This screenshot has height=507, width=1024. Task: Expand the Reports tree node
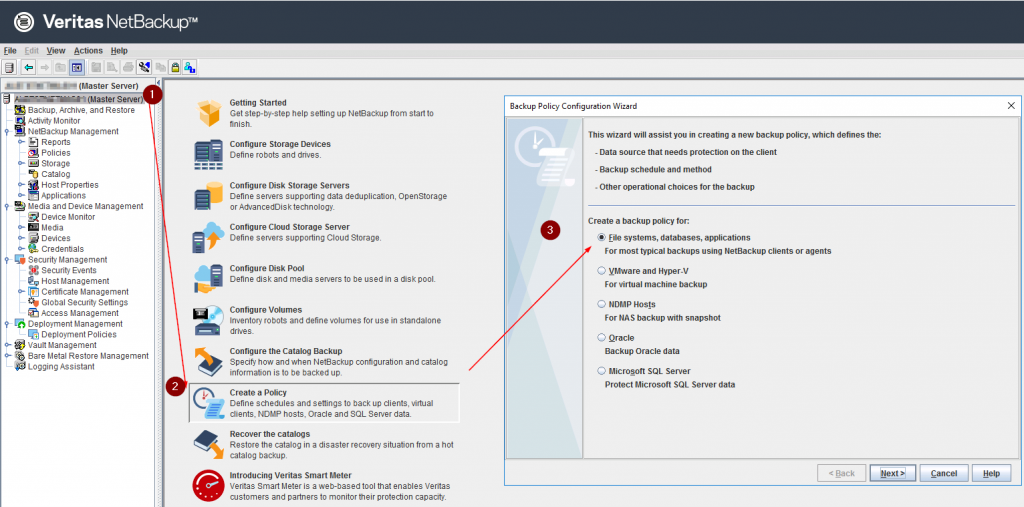20,142
